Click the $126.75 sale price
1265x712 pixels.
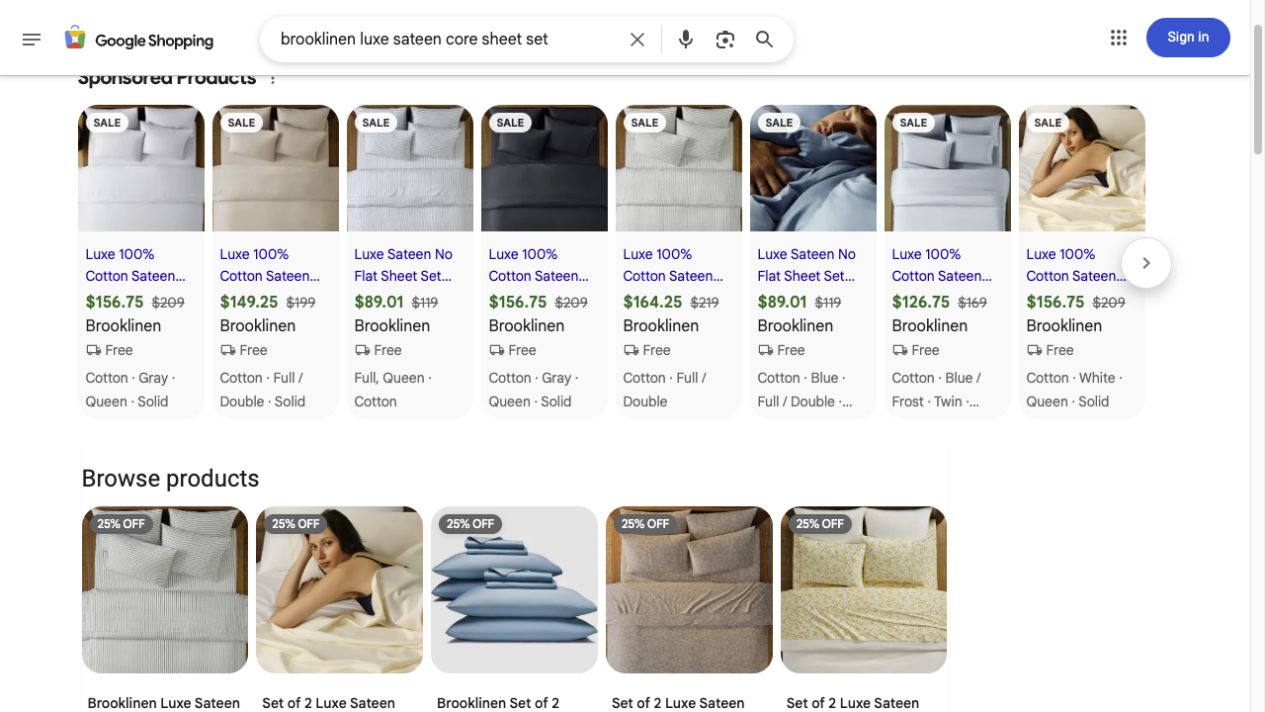point(921,302)
